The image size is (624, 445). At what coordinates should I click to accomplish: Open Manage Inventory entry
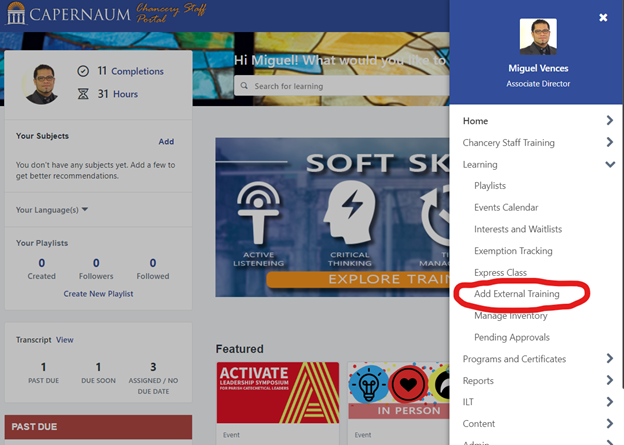511,316
